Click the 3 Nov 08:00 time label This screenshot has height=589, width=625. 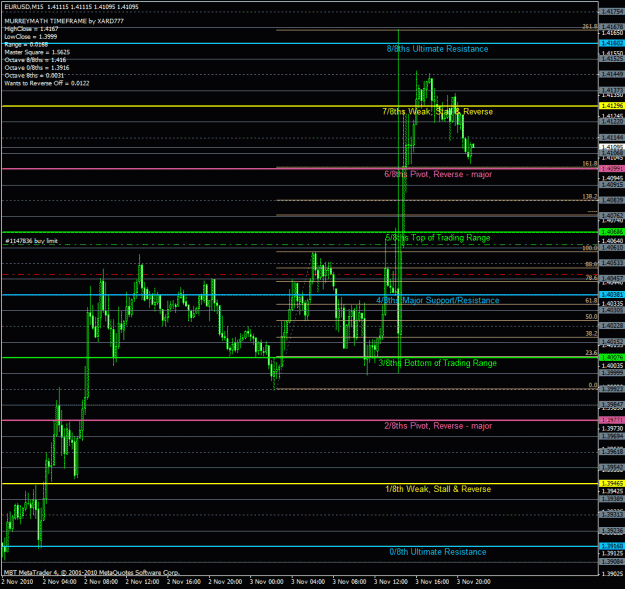tap(350, 582)
